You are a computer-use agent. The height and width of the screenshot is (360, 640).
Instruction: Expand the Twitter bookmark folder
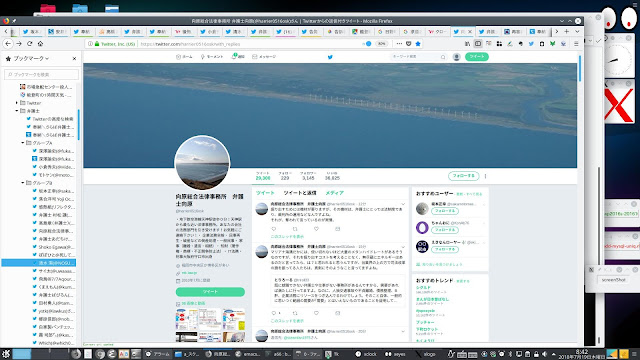coord(17,103)
